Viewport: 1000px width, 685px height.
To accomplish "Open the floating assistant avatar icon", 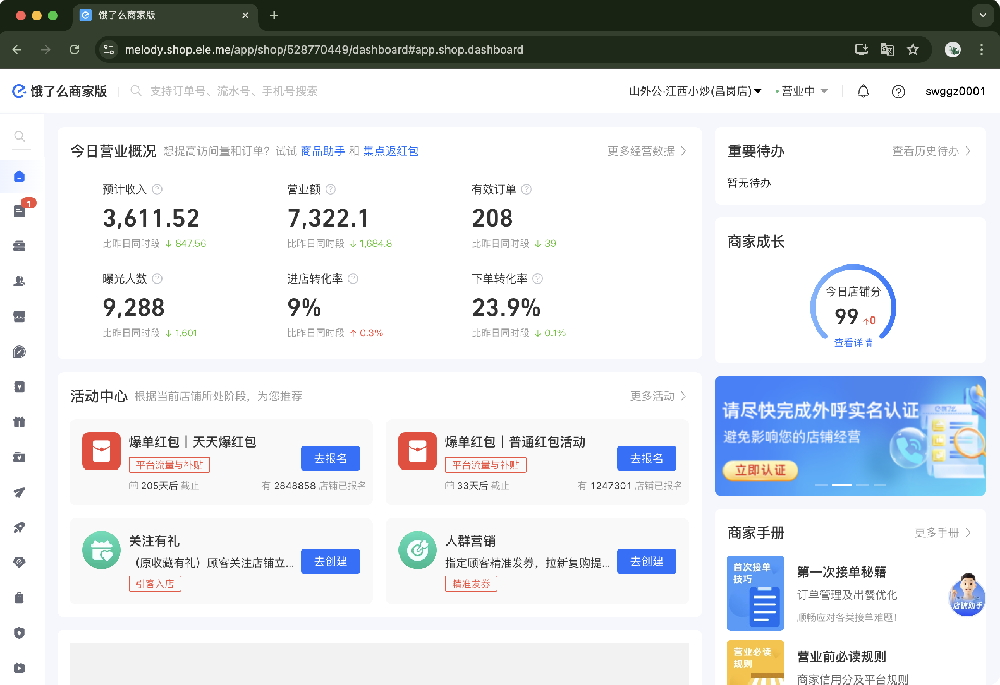I will [966, 594].
